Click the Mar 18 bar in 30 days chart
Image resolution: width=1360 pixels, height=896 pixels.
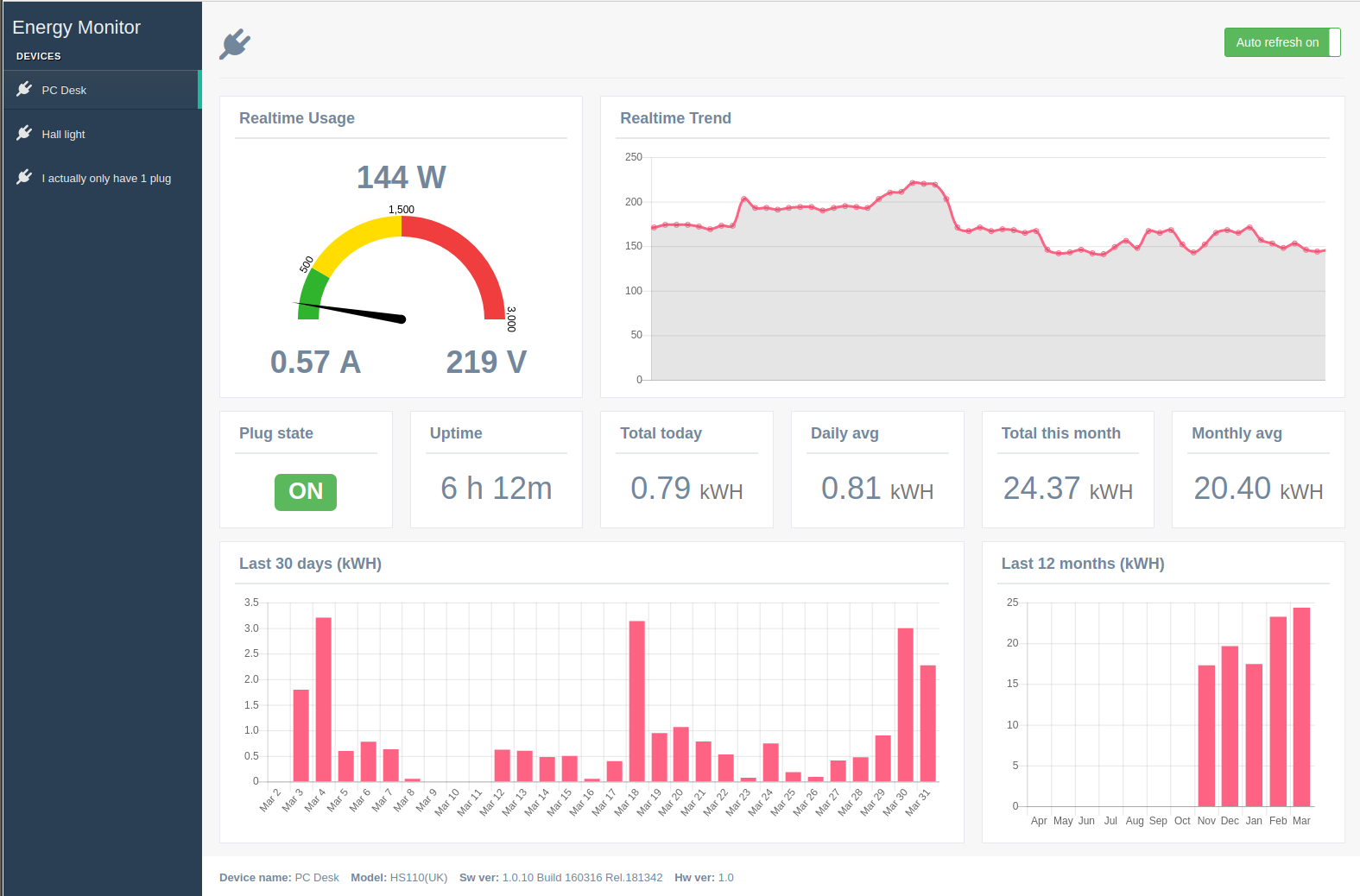637,701
